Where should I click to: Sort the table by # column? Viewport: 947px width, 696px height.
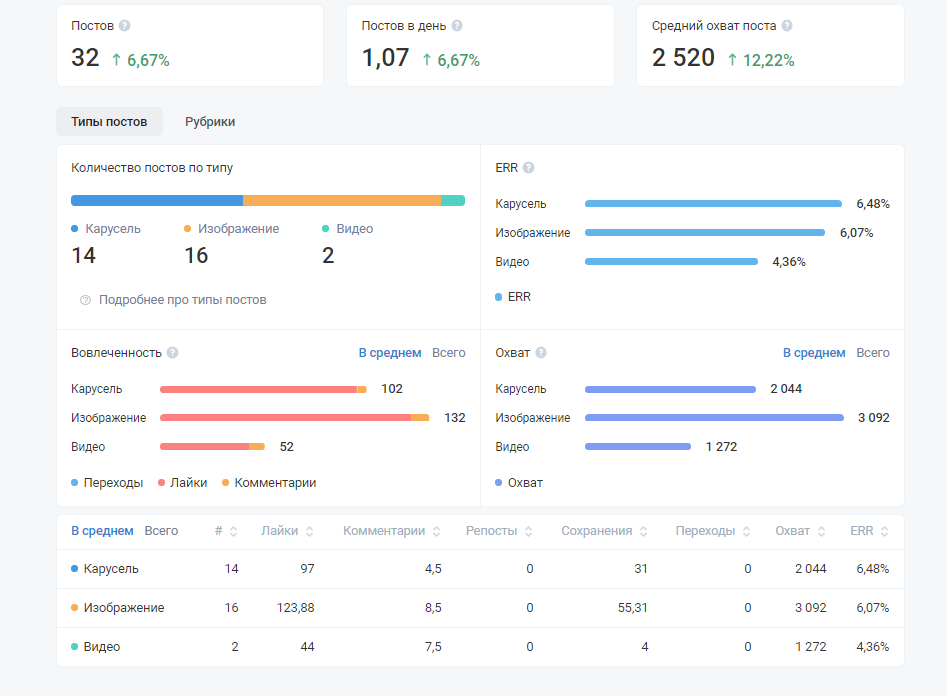coord(226,531)
